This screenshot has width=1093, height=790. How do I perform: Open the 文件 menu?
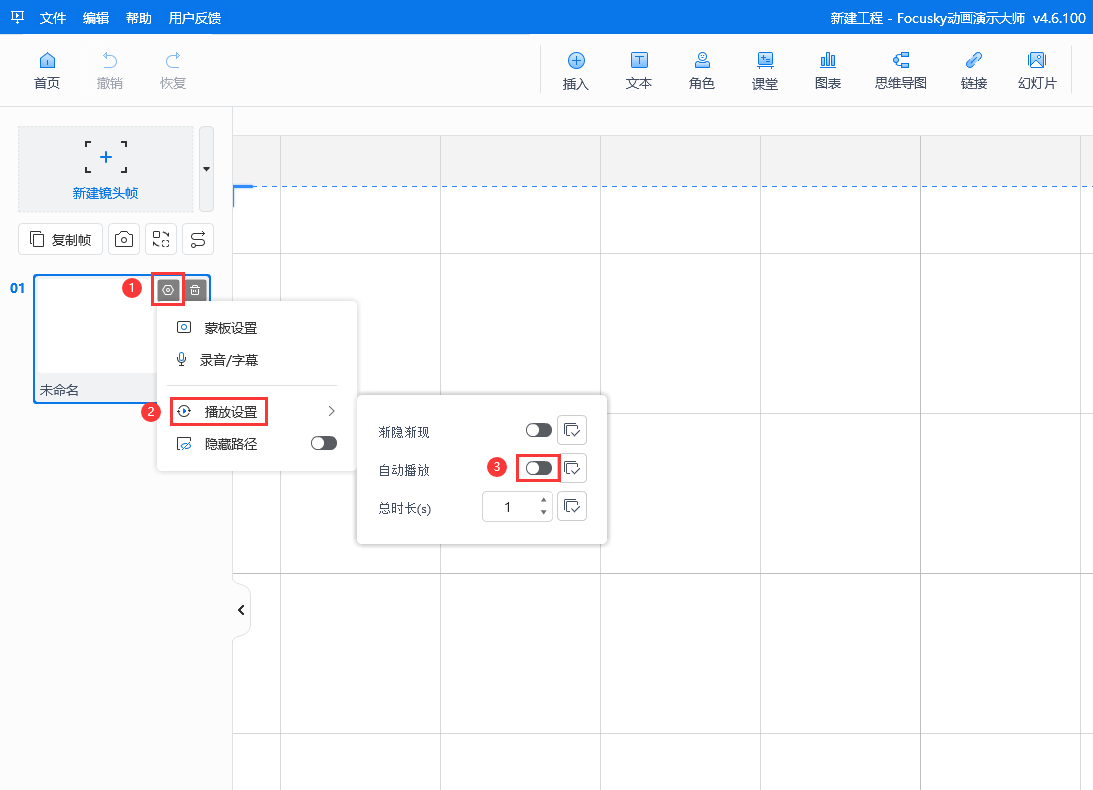point(53,18)
